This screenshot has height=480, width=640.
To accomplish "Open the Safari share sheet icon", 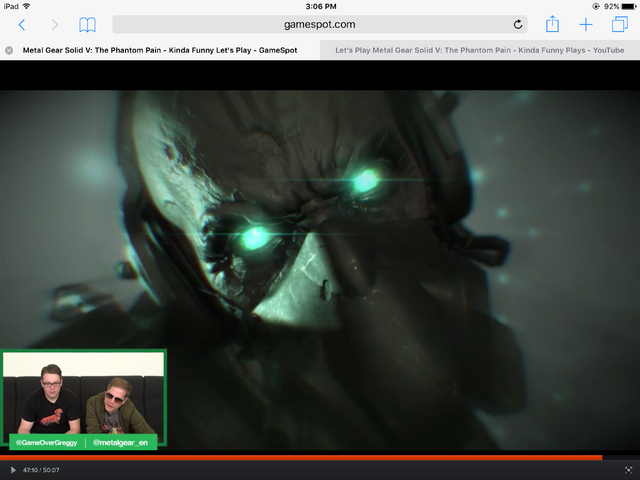I will pyautogui.click(x=552, y=24).
